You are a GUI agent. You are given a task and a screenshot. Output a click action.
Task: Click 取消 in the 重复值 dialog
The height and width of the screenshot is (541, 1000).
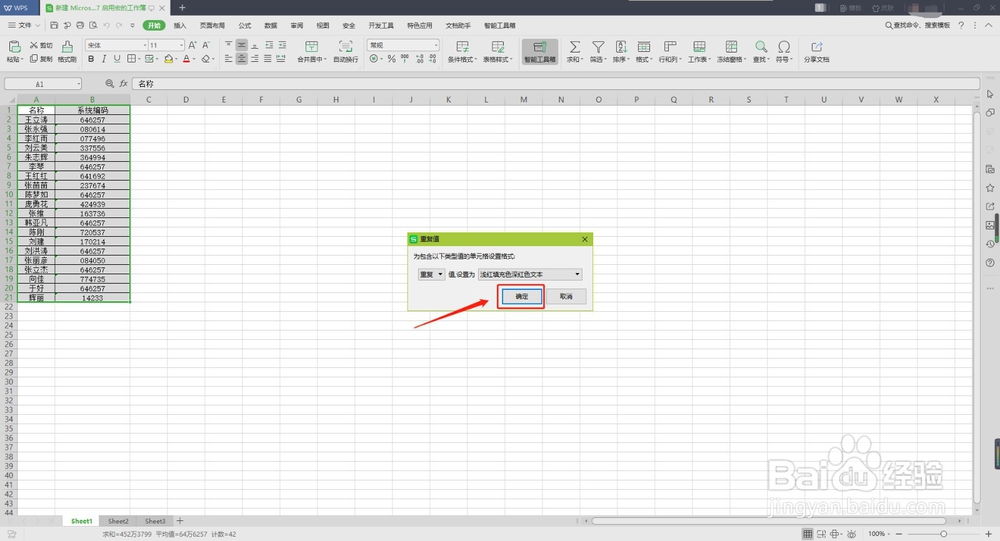(566, 297)
